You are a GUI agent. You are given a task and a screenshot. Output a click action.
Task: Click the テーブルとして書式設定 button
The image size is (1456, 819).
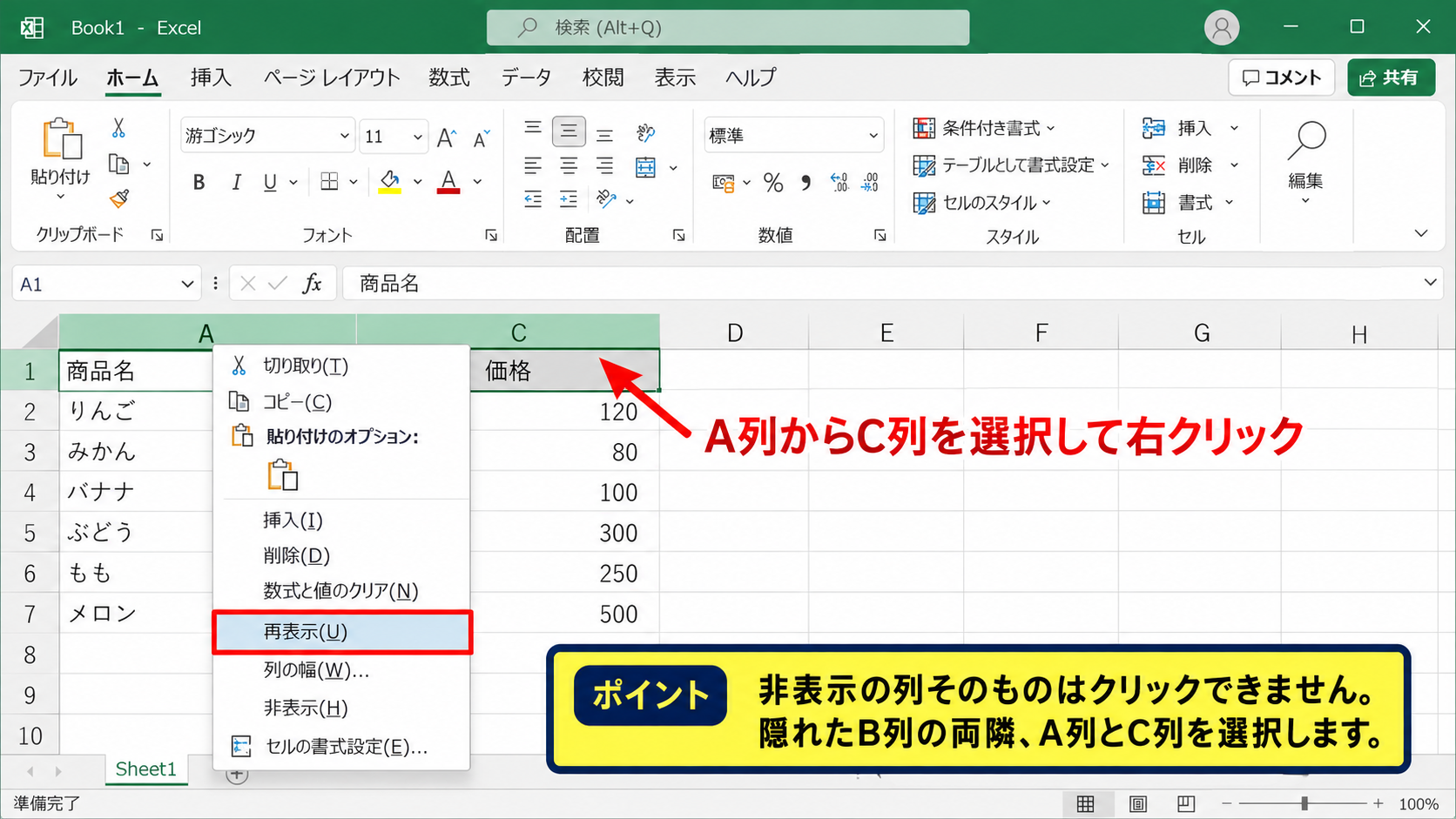pyautogui.click(x=1011, y=165)
